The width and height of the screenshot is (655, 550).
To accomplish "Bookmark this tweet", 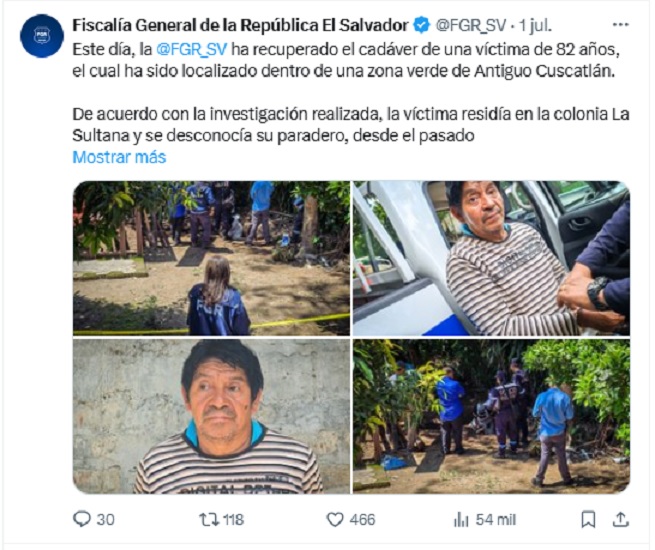I will (x=588, y=520).
